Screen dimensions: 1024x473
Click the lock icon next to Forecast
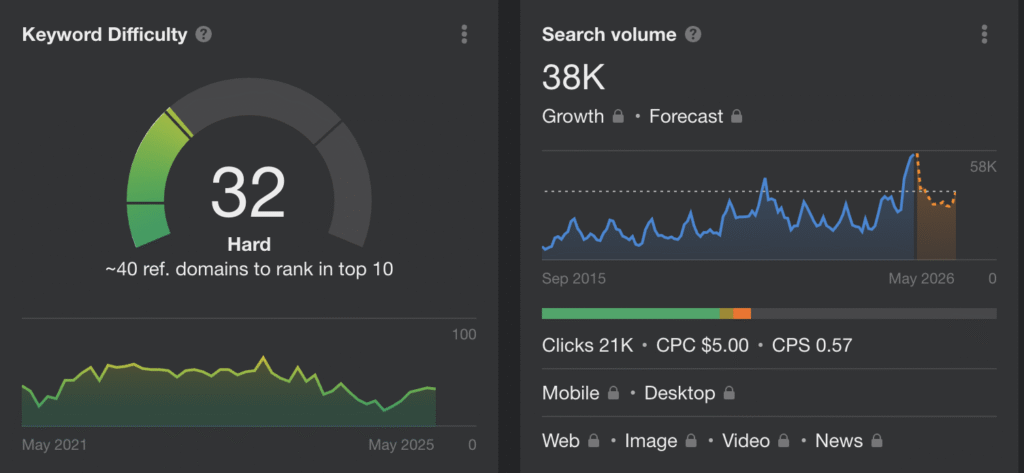[737, 116]
